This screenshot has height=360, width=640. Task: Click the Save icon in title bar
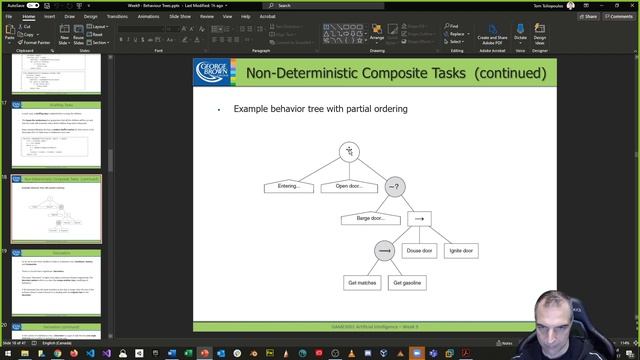point(47,6)
